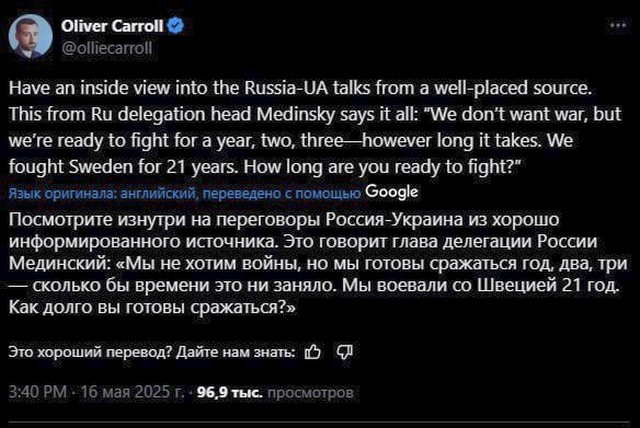
Task: Click the blue verified checkmark badge
Action: 175,25
